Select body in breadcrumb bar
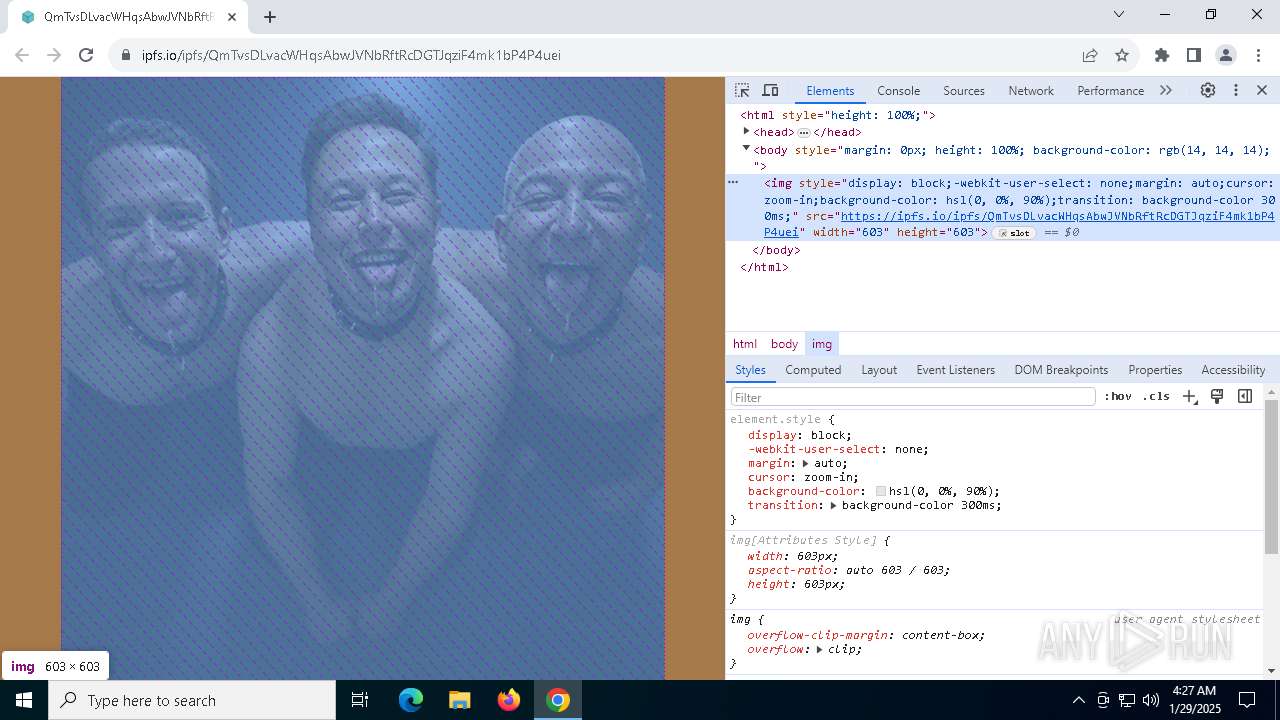The width and height of the screenshot is (1280, 720). 784,344
